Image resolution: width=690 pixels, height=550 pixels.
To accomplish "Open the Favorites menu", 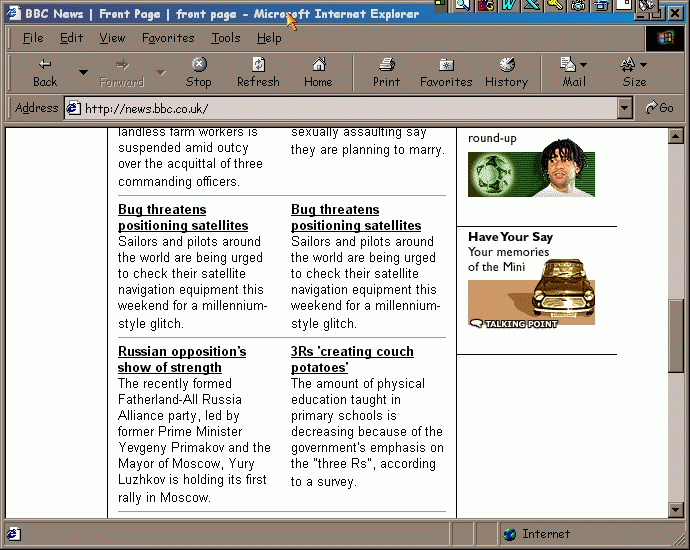I will [168, 38].
